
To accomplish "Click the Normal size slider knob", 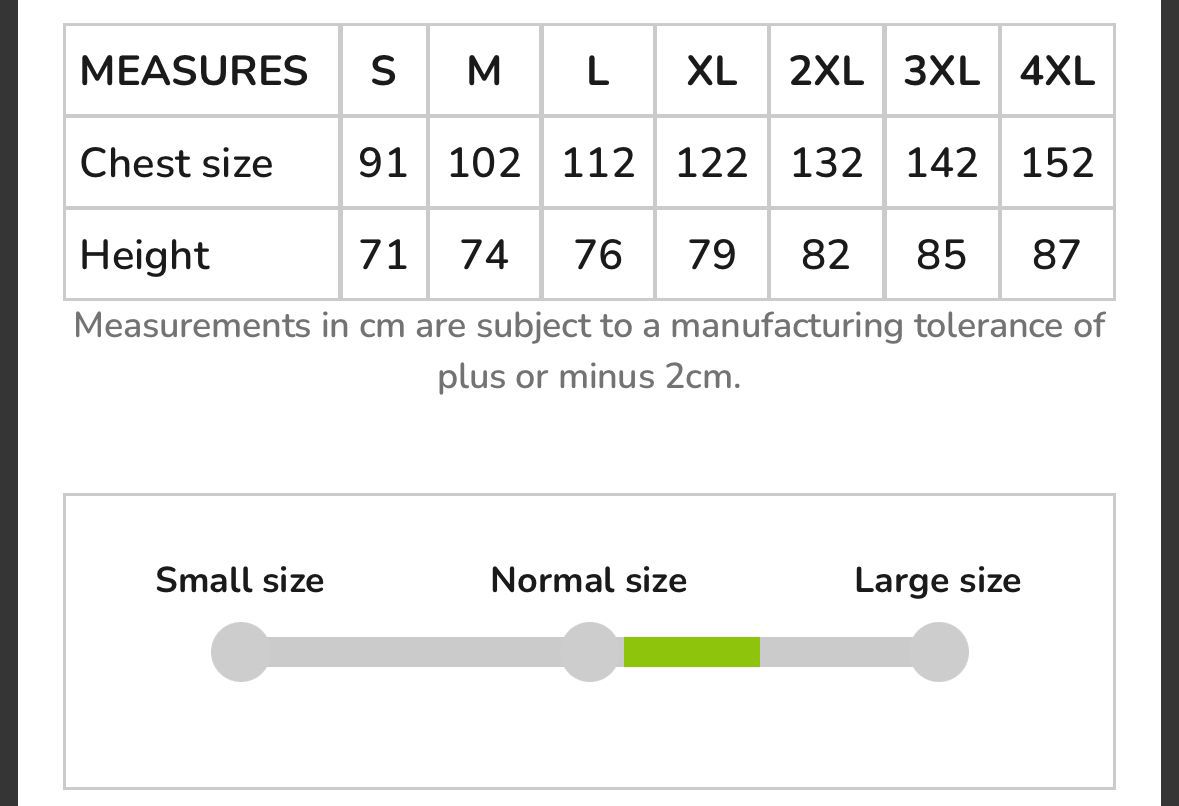I will pyautogui.click(x=591, y=652).
